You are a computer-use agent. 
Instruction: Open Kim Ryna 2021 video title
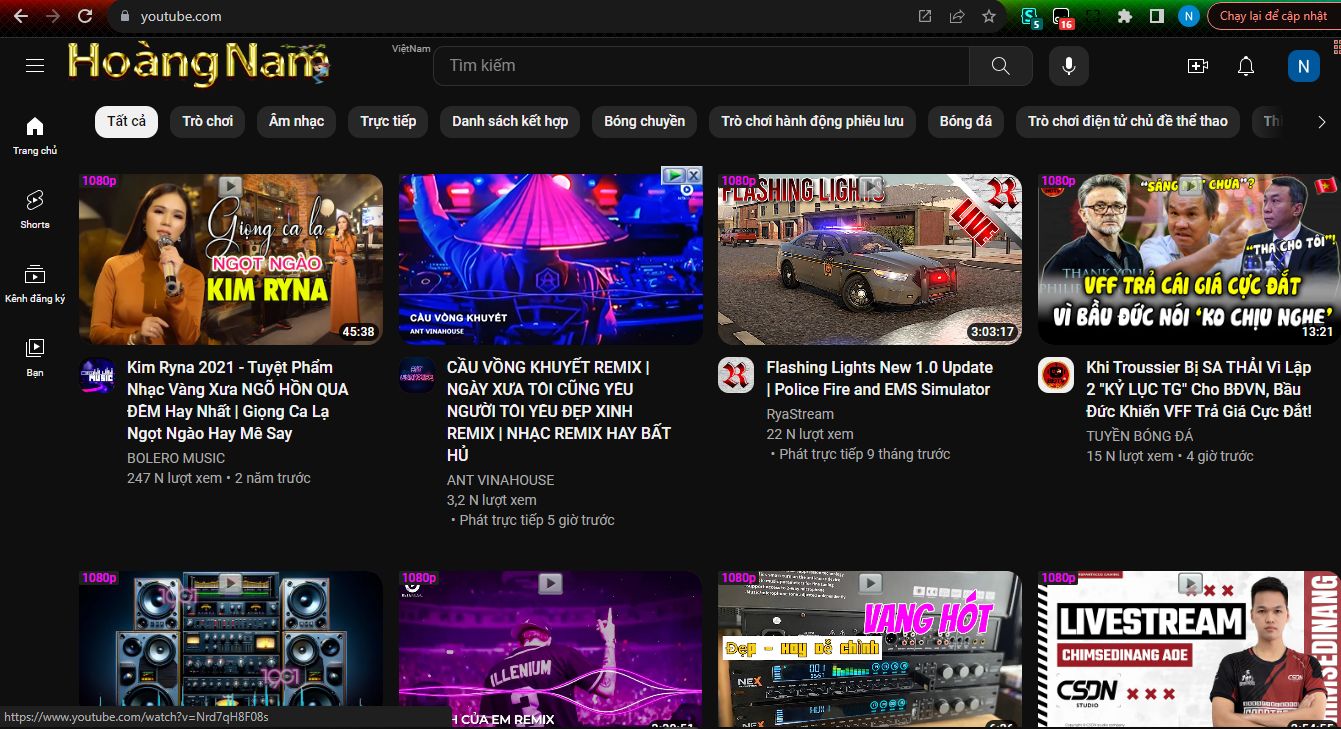pyautogui.click(x=238, y=400)
